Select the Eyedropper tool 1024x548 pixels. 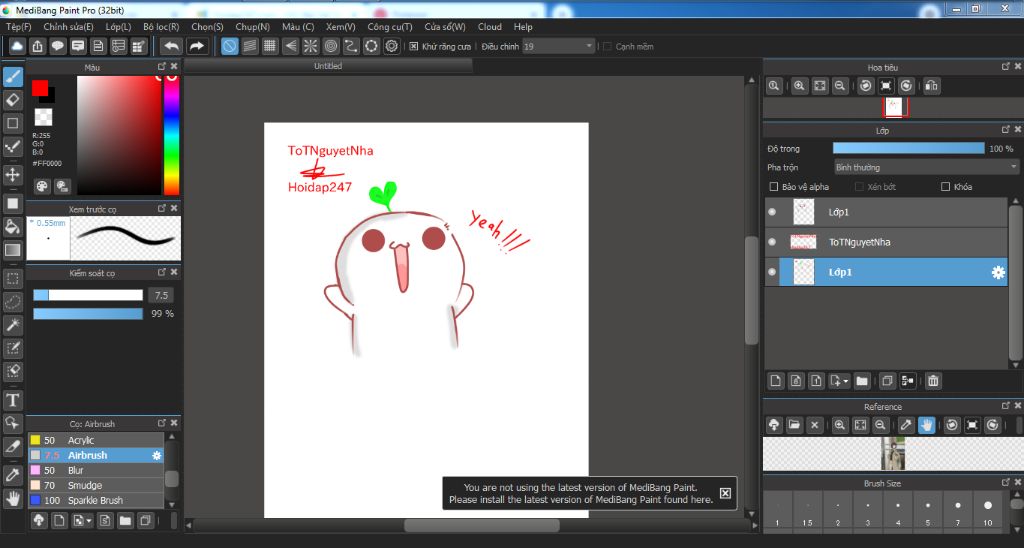coord(12,475)
